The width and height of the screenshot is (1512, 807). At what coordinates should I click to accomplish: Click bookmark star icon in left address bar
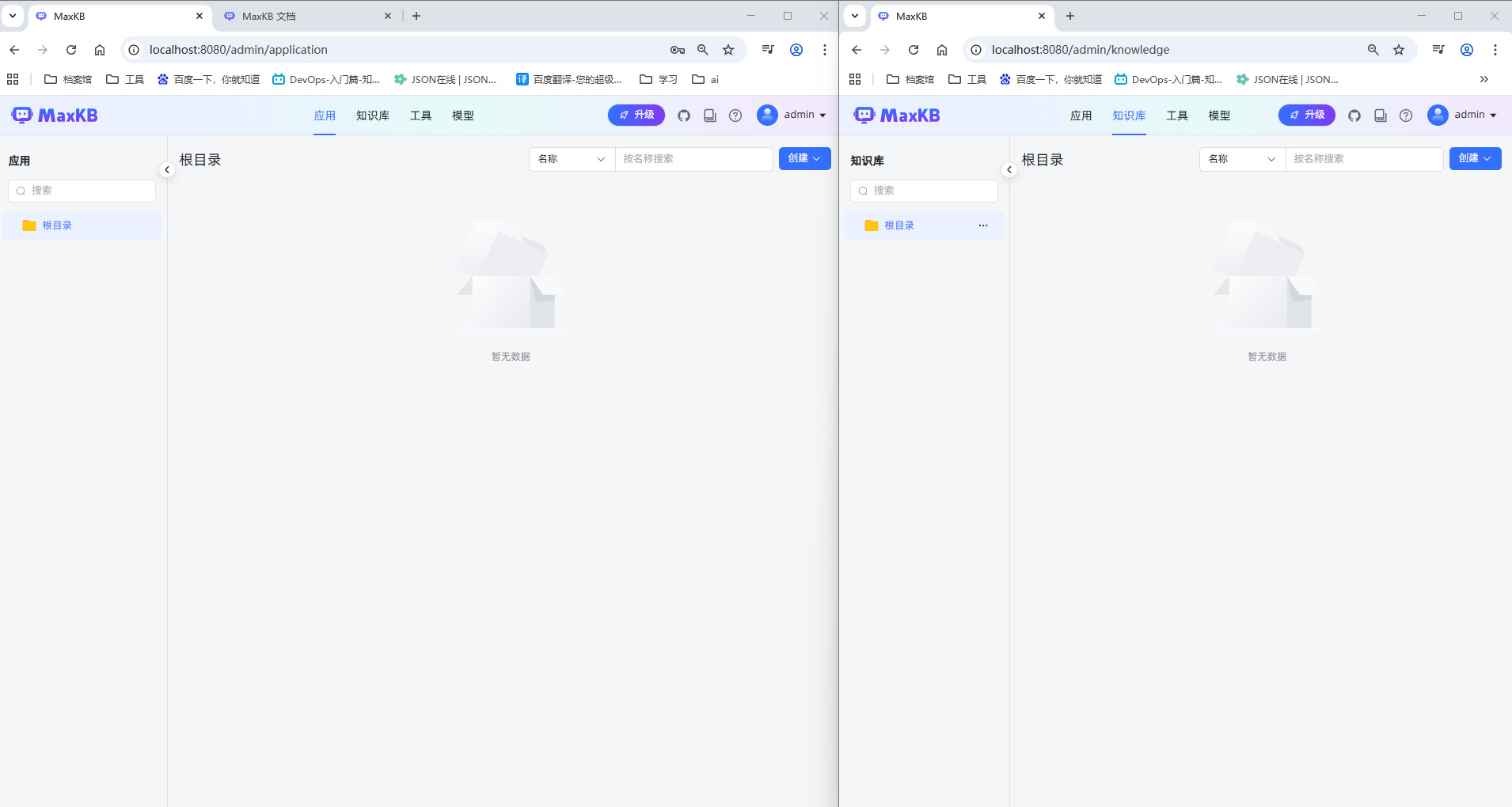[x=728, y=50]
